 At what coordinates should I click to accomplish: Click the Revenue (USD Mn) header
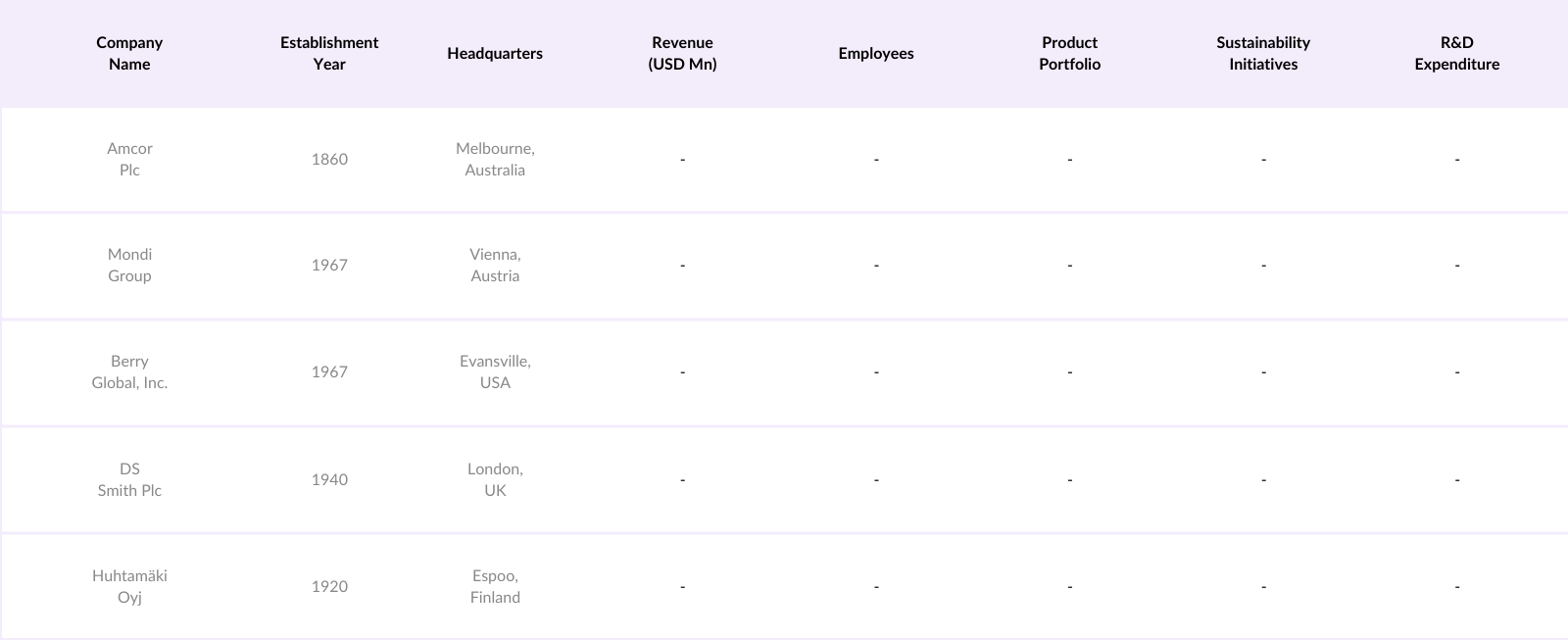pyautogui.click(x=682, y=53)
